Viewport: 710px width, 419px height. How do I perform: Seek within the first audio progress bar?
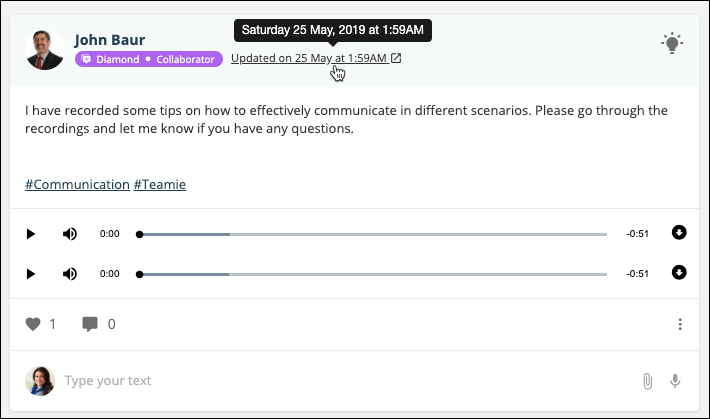tap(371, 234)
